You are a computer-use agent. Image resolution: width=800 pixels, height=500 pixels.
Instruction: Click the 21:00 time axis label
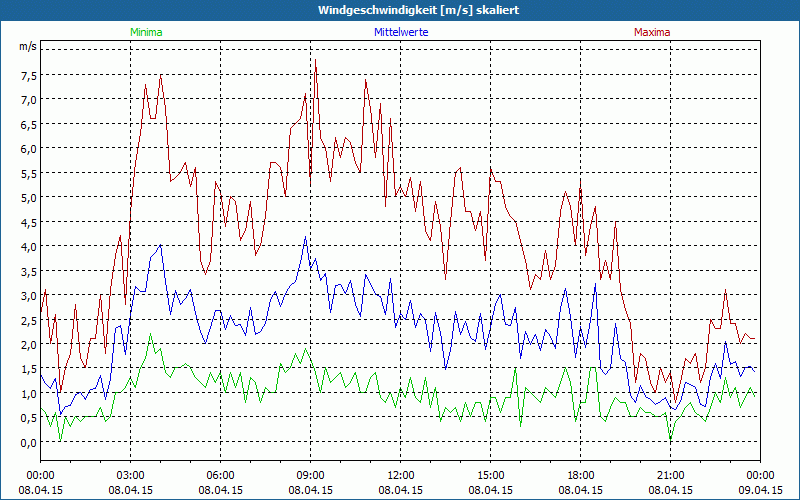pyautogui.click(x=670, y=476)
